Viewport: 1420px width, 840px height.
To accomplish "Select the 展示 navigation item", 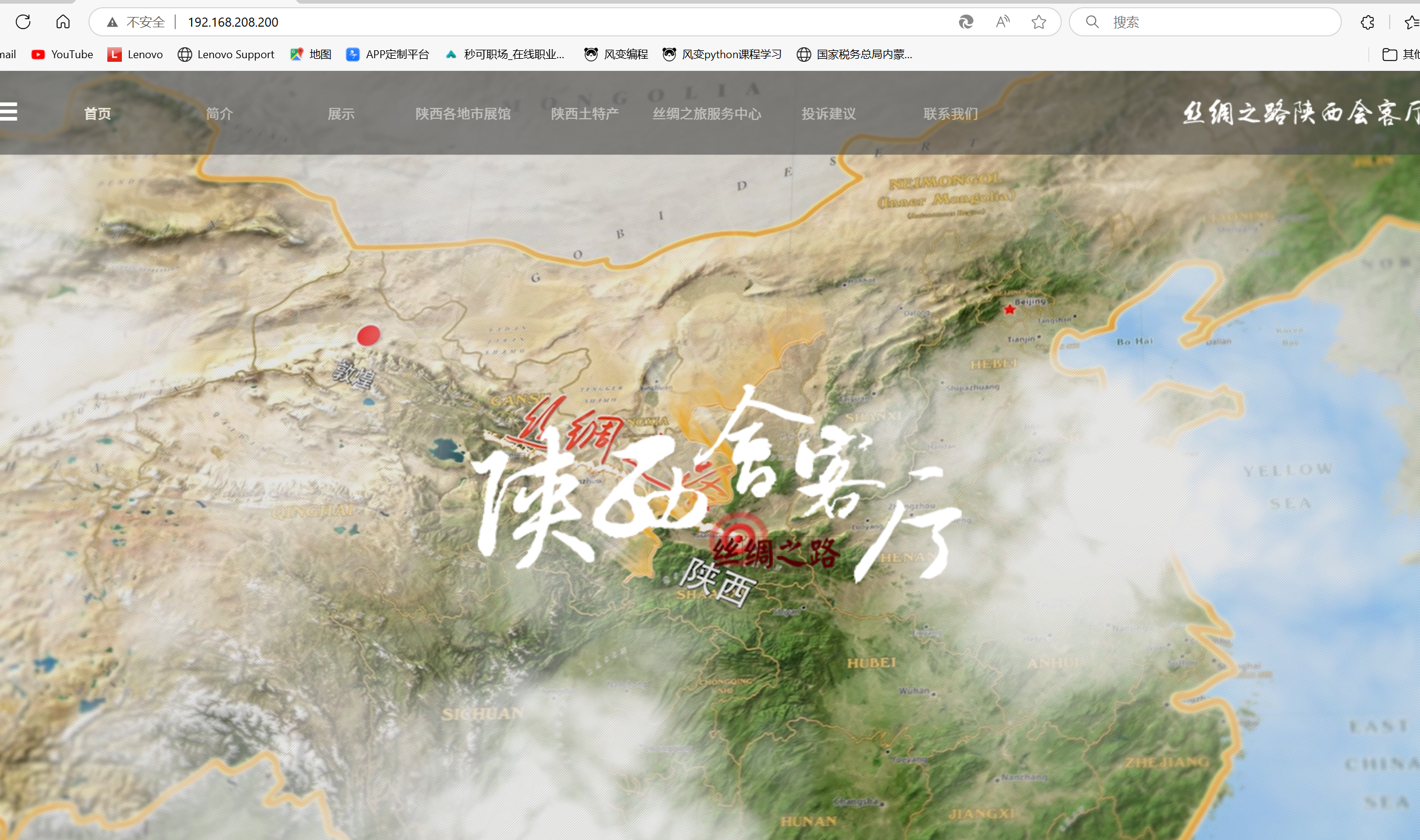I will click(341, 114).
